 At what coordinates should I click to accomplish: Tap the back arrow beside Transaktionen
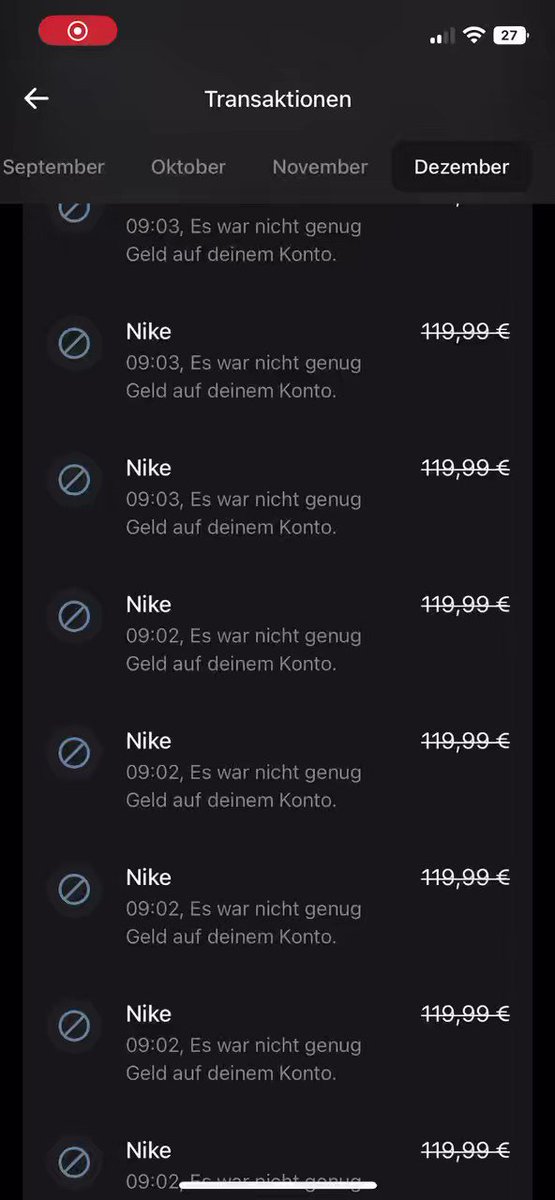[37, 98]
